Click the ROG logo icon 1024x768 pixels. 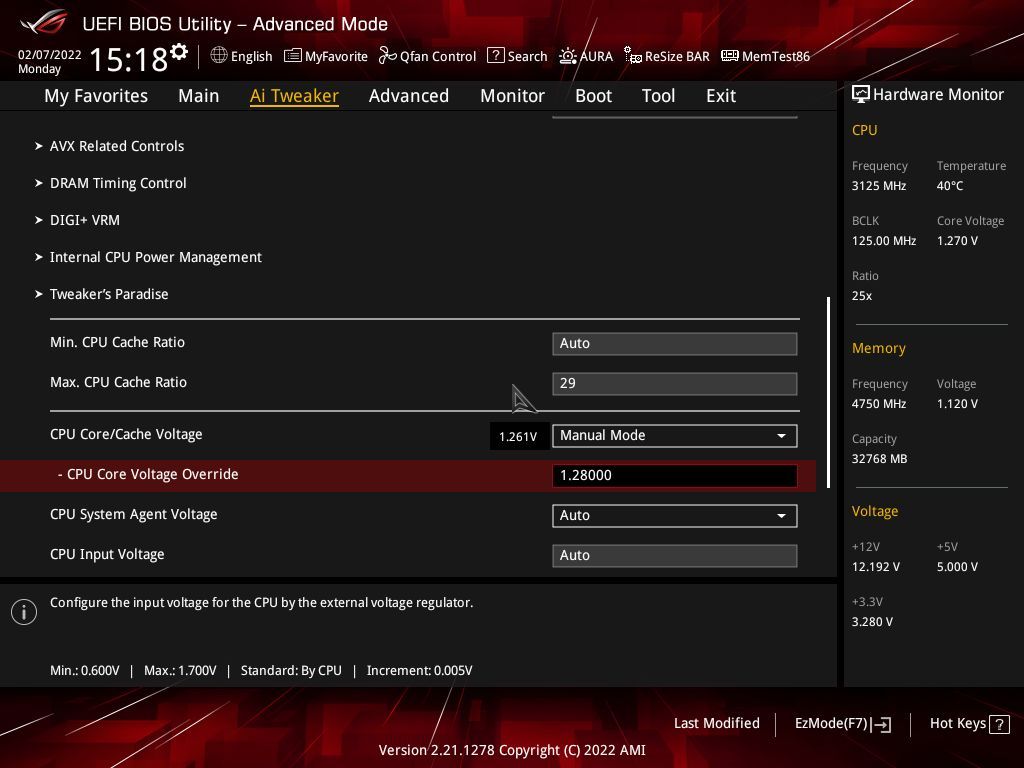tap(44, 23)
